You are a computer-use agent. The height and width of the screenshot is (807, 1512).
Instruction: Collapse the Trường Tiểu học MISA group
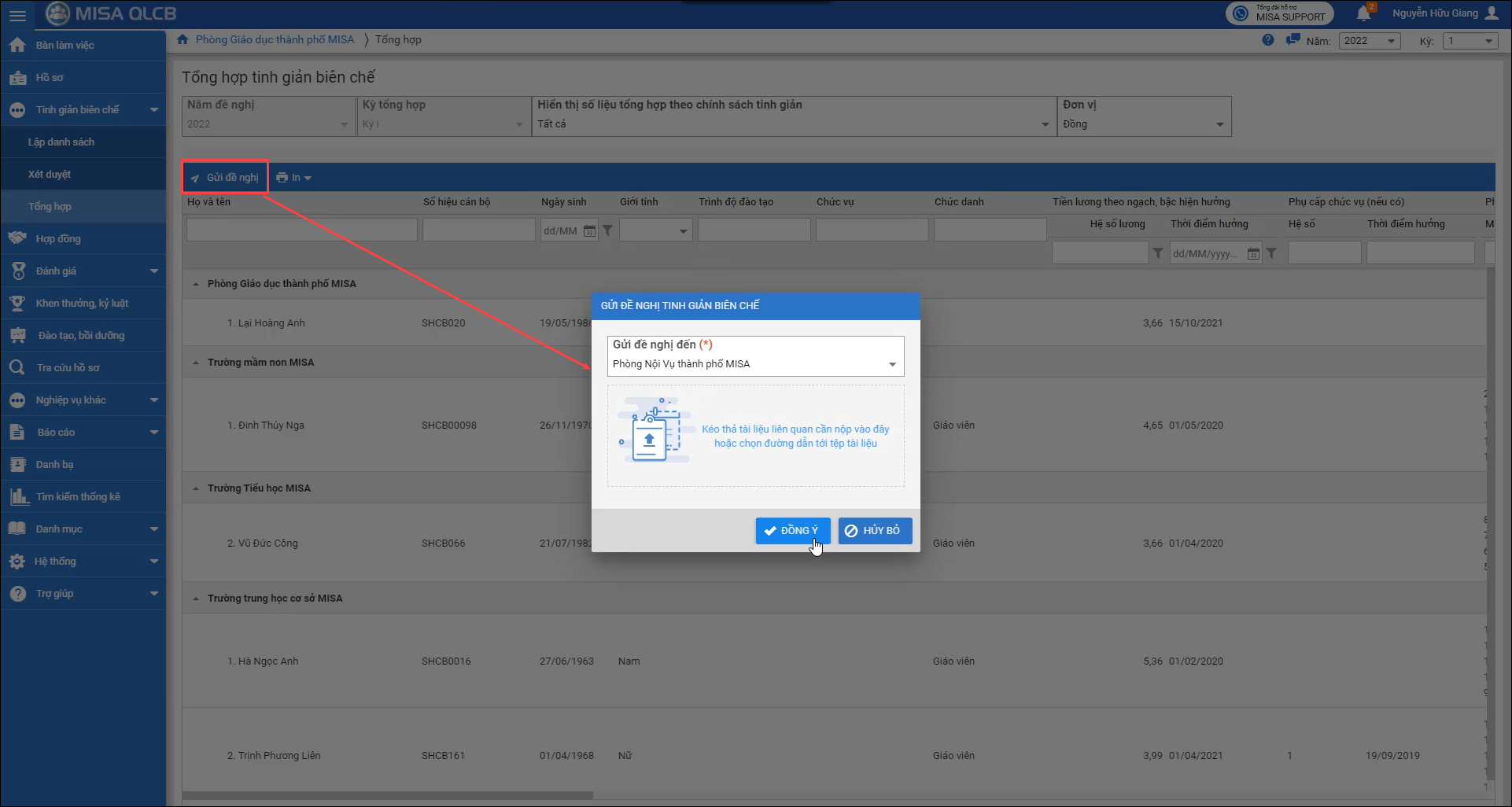click(196, 488)
